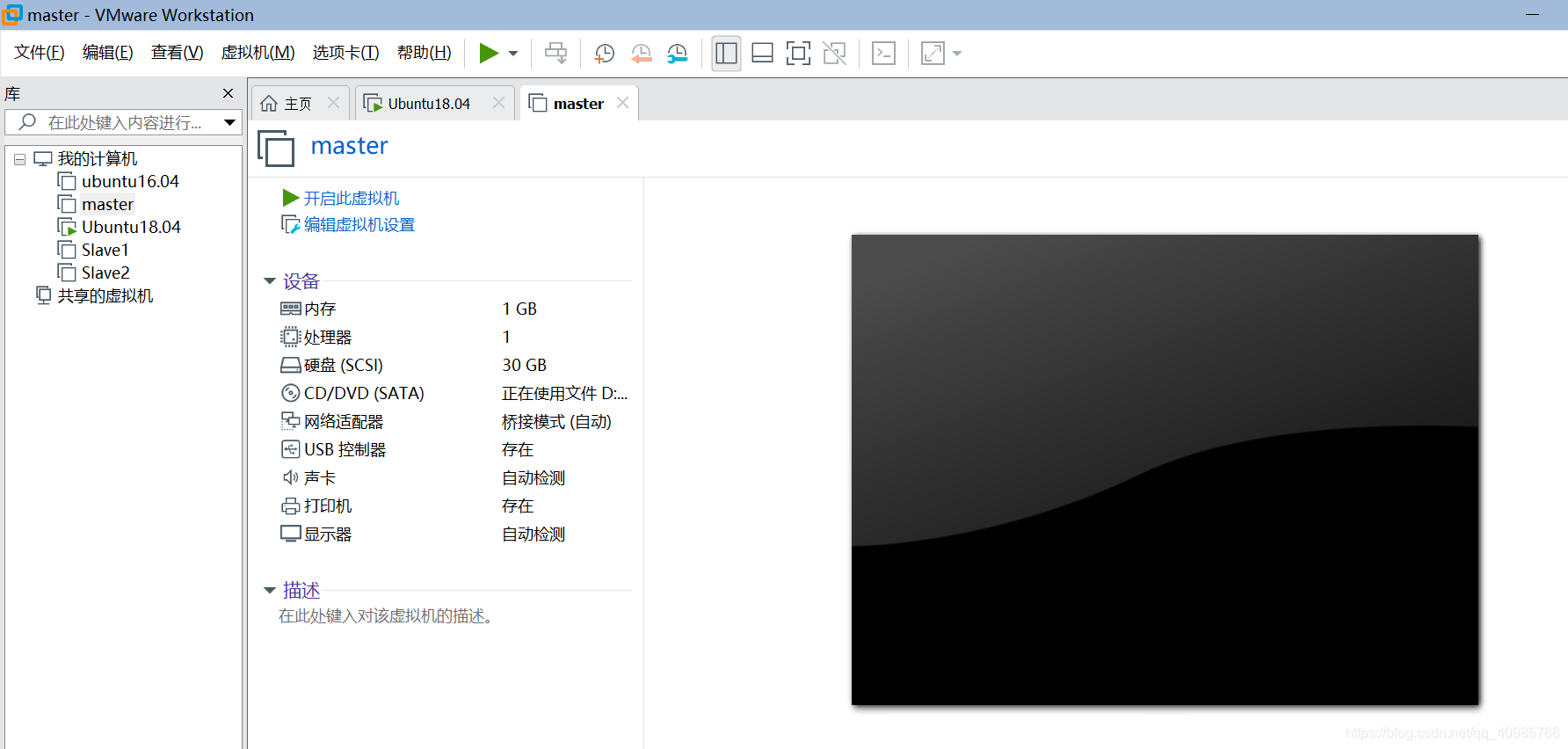Collapse the 设备 section
This screenshot has width=1568, height=749.
[x=270, y=281]
